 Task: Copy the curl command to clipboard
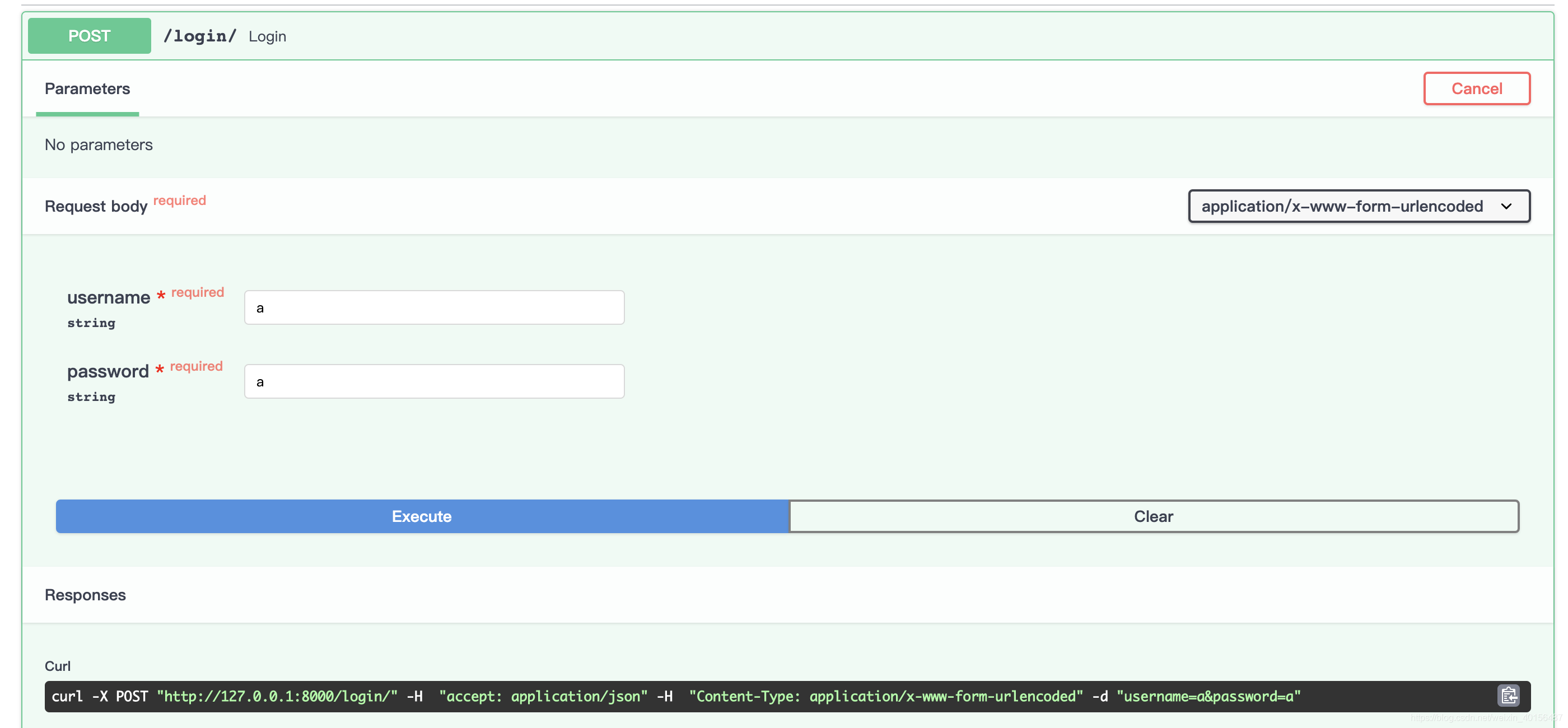point(1508,695)
